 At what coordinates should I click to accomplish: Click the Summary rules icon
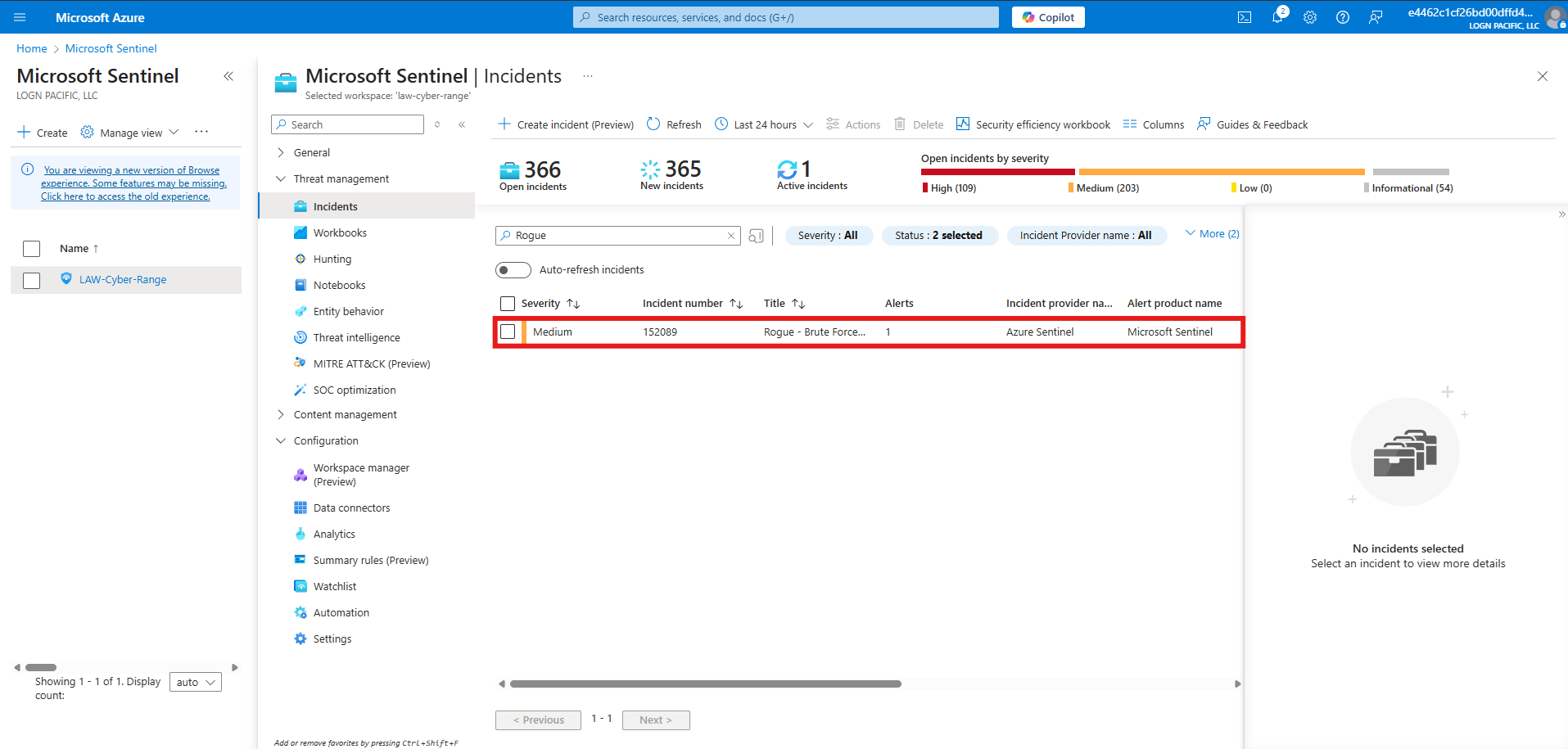coord(300,560)
